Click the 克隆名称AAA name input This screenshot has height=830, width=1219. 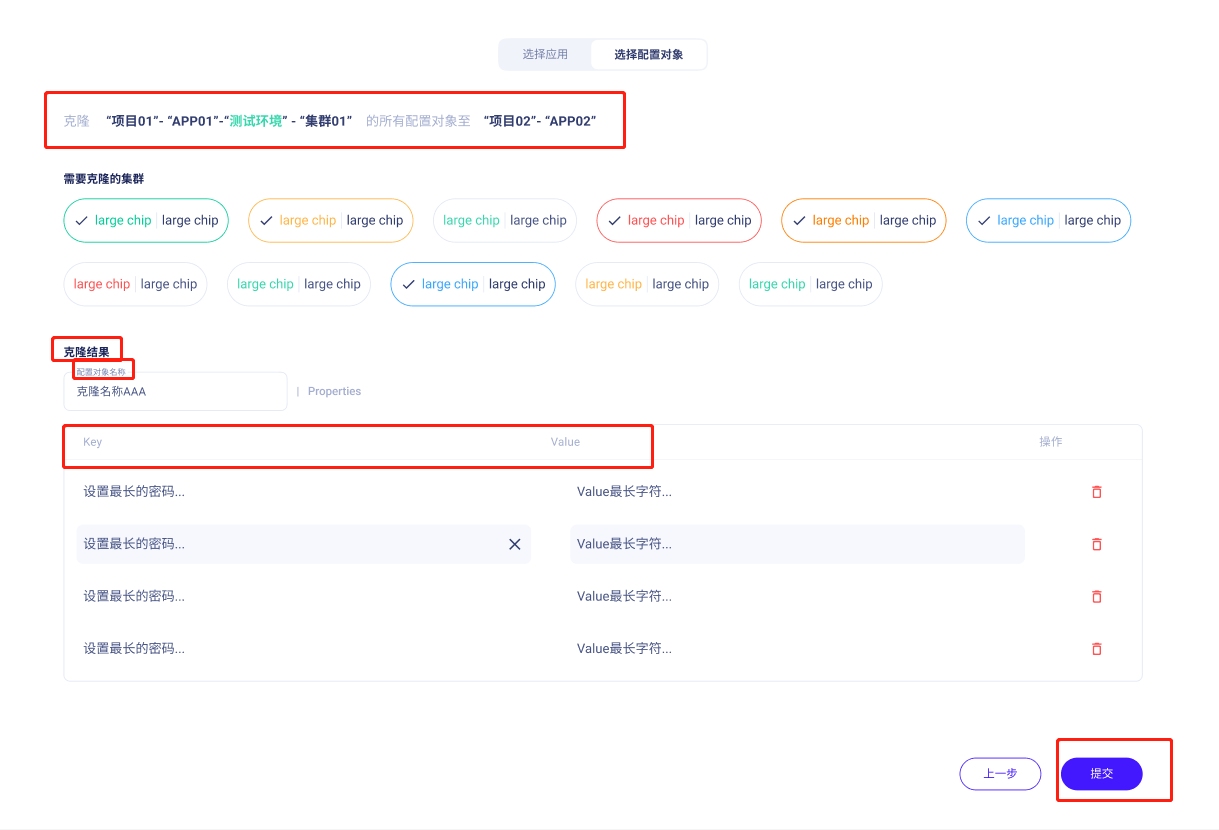175,391
